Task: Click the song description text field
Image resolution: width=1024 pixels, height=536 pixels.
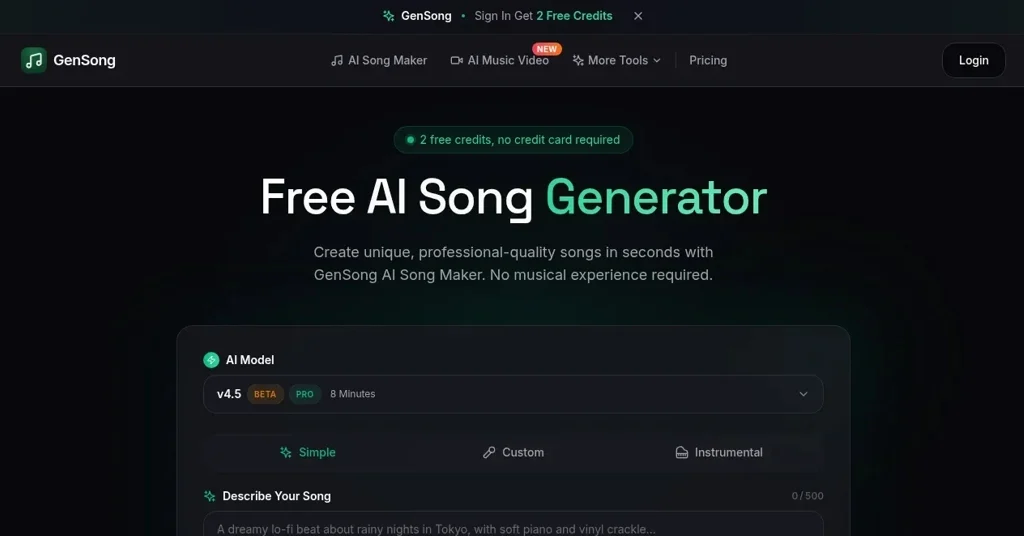Action: (x=513, y=524)
